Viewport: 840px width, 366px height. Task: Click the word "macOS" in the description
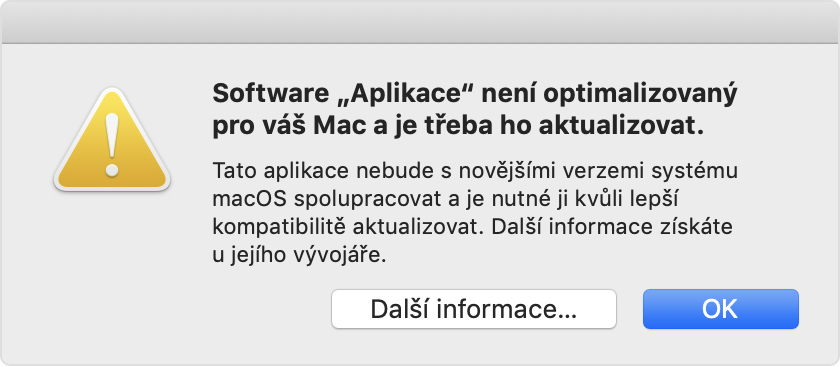coord(249,199)
